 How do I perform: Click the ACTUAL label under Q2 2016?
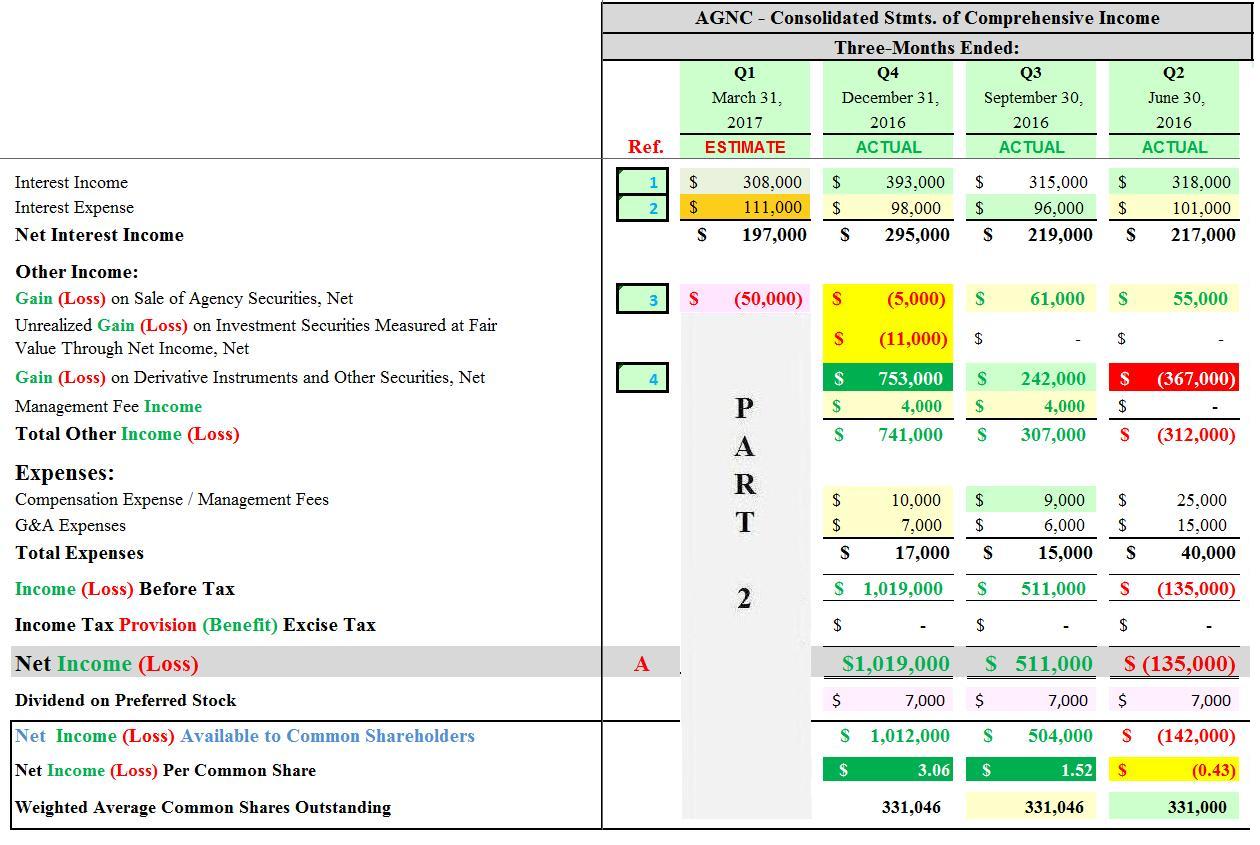point(1175,147)
